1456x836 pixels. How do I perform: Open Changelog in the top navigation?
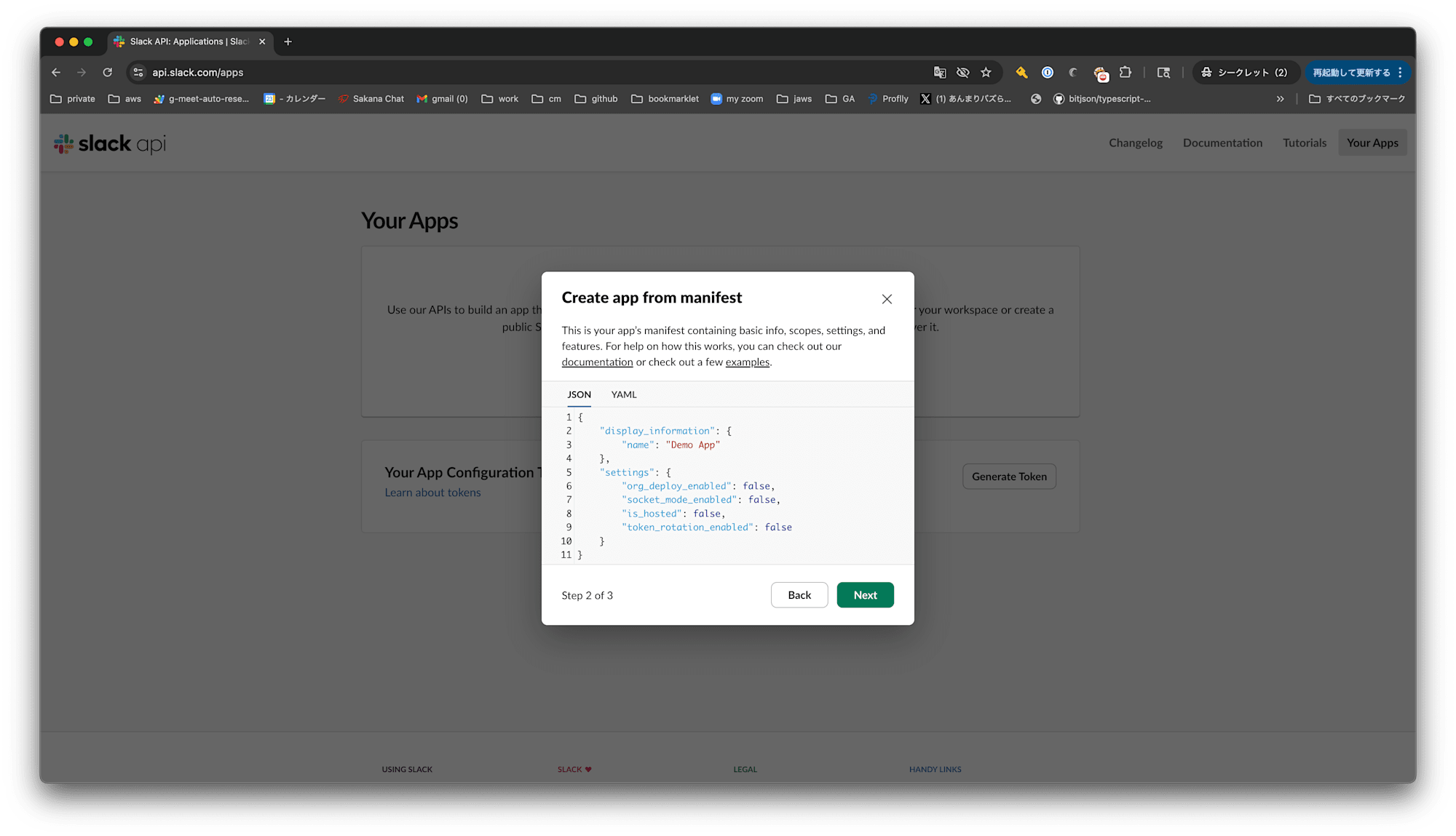1136,143
